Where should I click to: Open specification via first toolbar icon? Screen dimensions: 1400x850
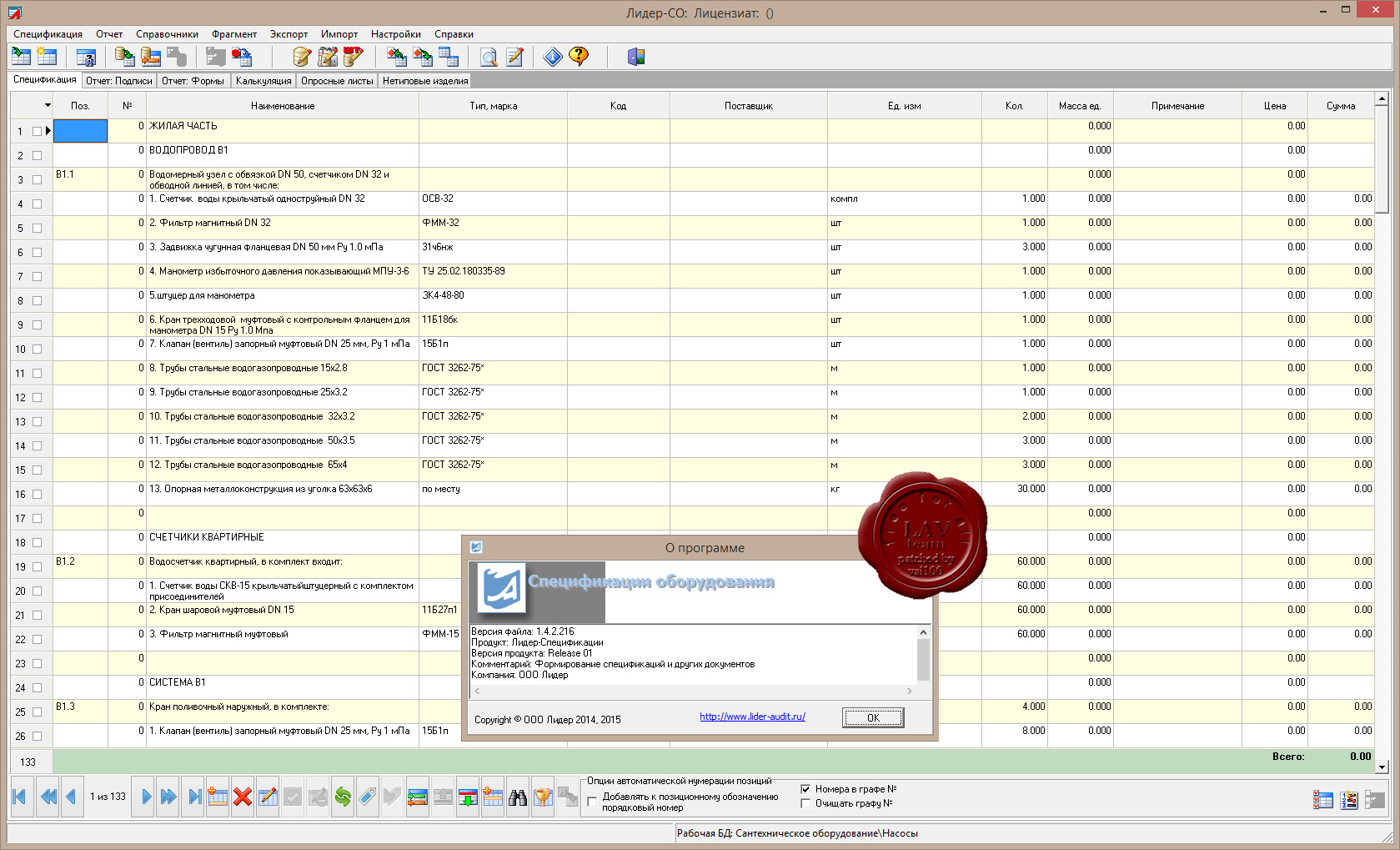coord(21,57)
